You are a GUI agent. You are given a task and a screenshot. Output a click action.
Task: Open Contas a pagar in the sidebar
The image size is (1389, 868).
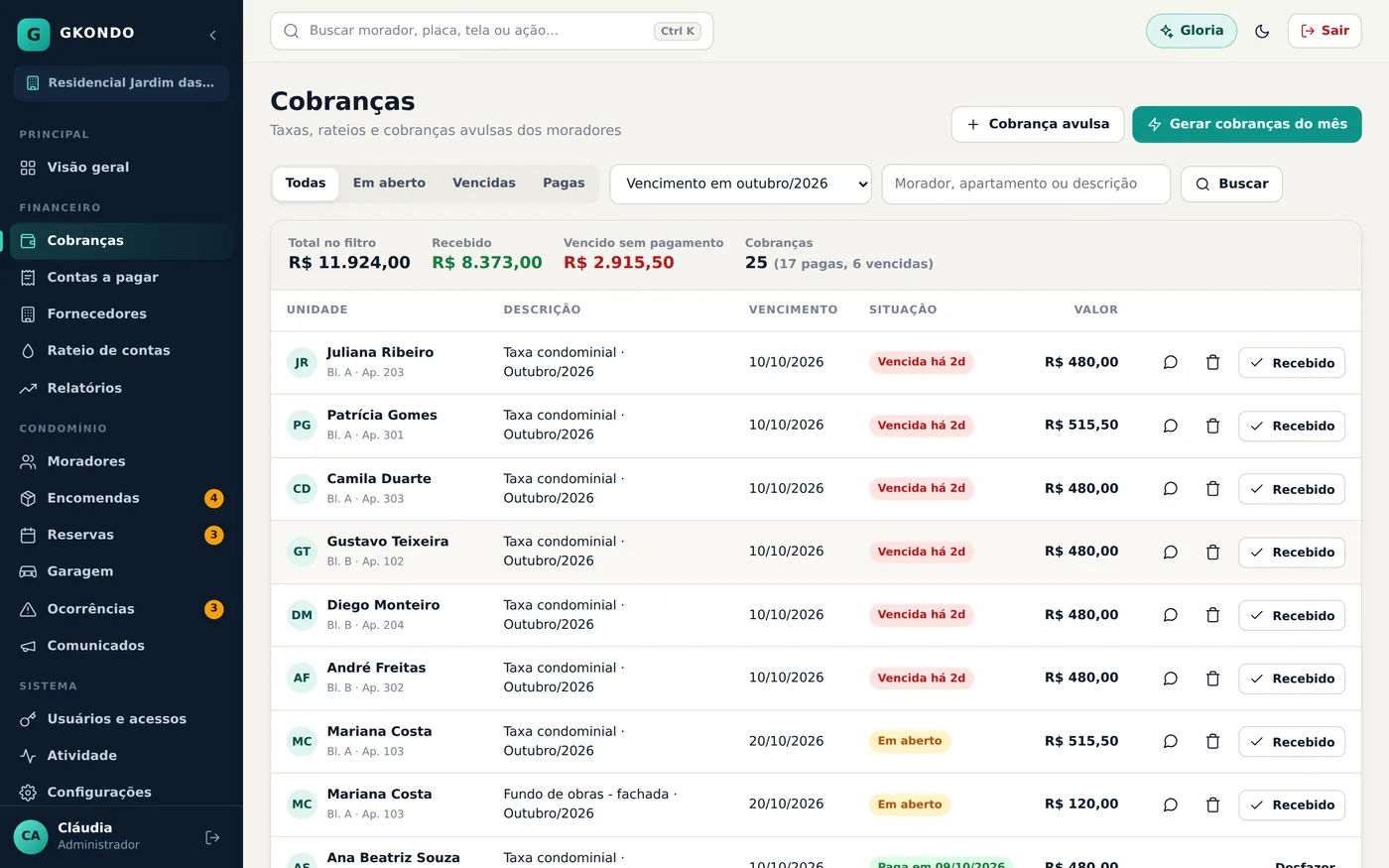(x=121, y=278)
